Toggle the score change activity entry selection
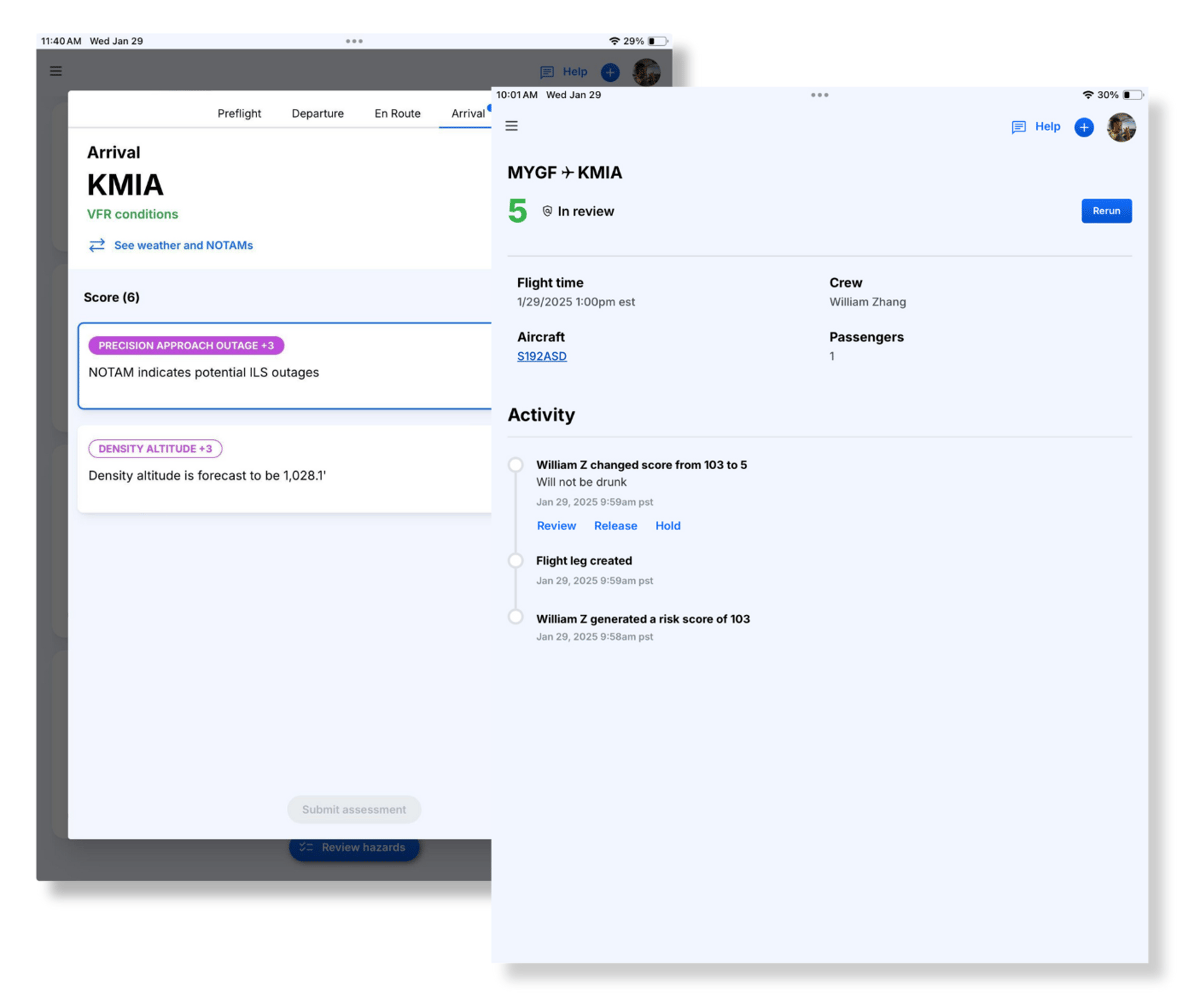Image resolution: width=1200 pixels, height=1003 pixels. [x=515, y=464]
